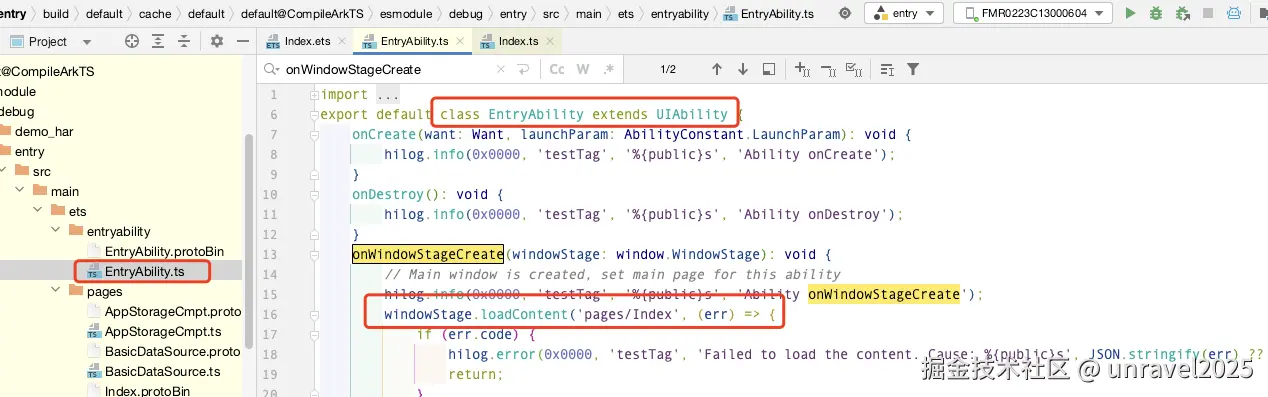
Task: Switch to the Index.ts tab
Action: [x=518, y=41]
